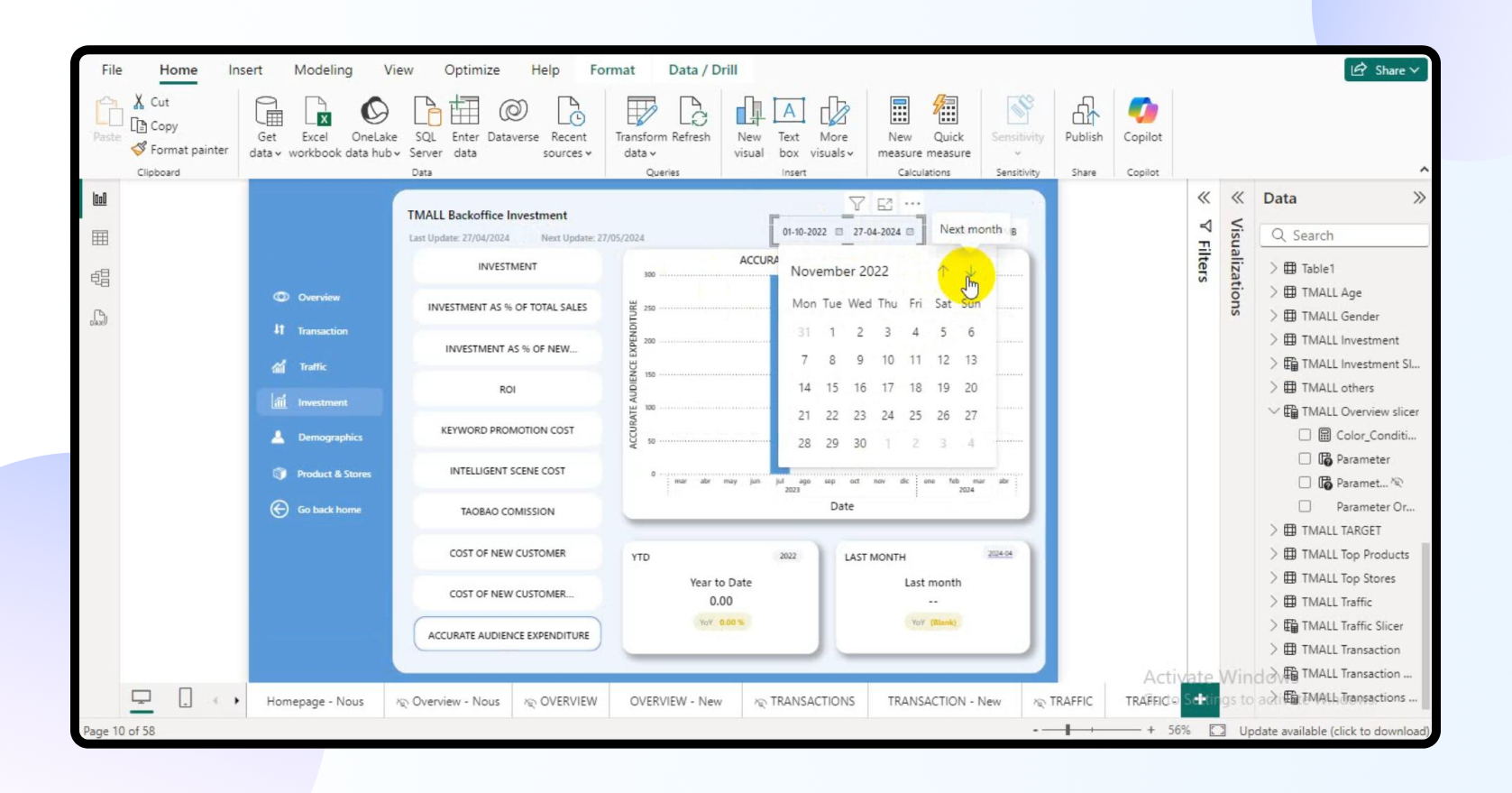Expand the TMALL TARGET table
Image resolution: width=1512 pixels, height=793 pixels.
point(1273,530)
